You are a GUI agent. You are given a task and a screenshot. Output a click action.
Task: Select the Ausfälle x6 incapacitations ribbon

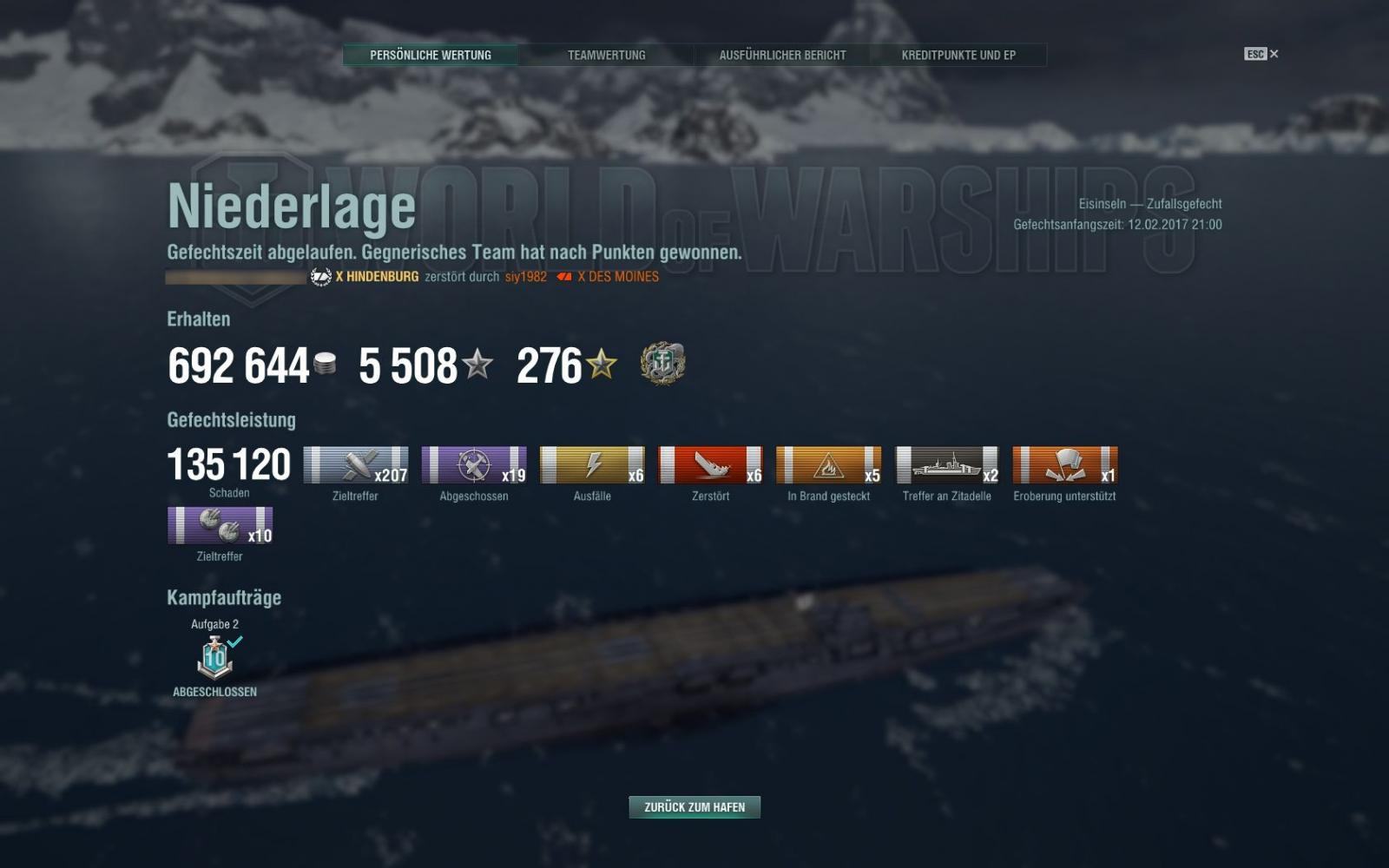[592, 465]
